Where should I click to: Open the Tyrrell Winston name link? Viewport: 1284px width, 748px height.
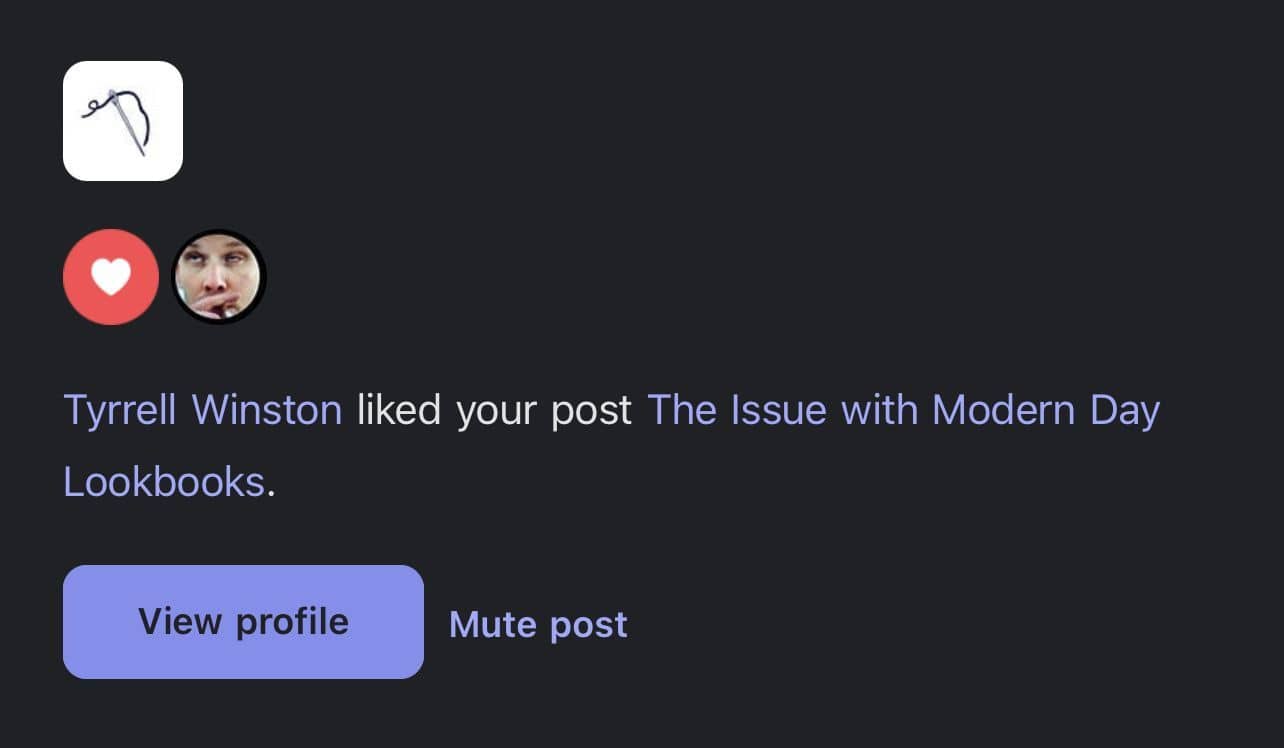203,411
